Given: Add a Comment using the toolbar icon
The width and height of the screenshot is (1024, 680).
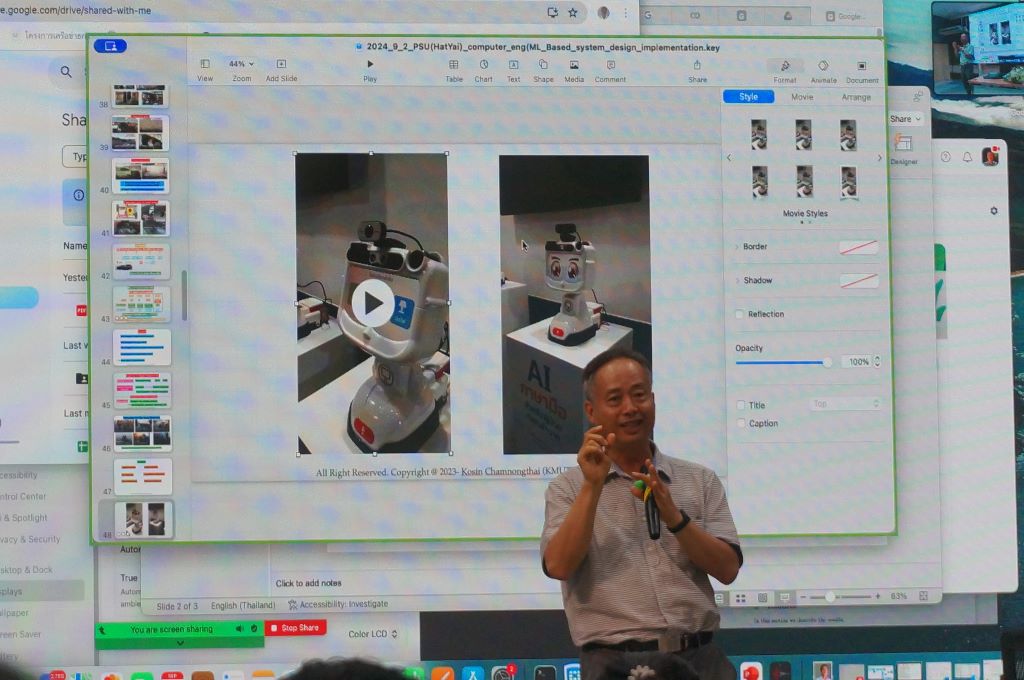Looking at the screenshot, I should pyautogui.click(x=610, y=65).
